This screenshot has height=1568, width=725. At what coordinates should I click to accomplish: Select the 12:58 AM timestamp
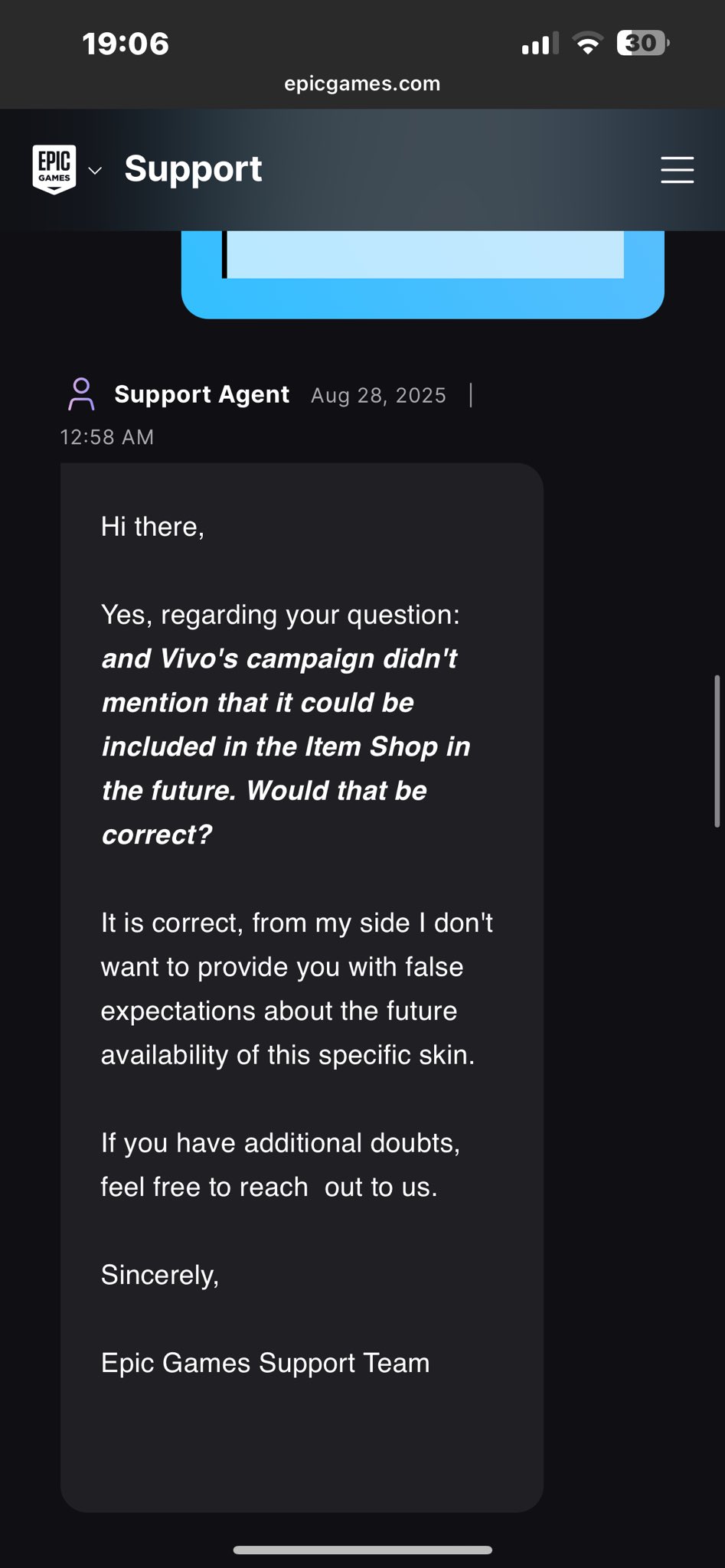(107, 437)
